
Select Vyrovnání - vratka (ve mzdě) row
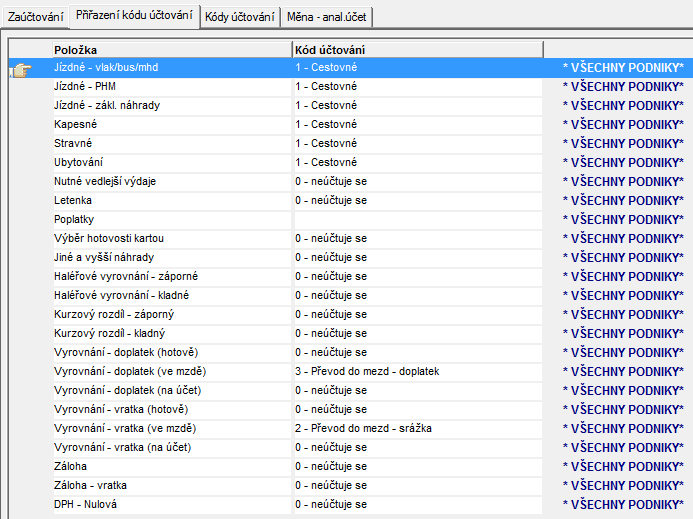coord(171,429)
